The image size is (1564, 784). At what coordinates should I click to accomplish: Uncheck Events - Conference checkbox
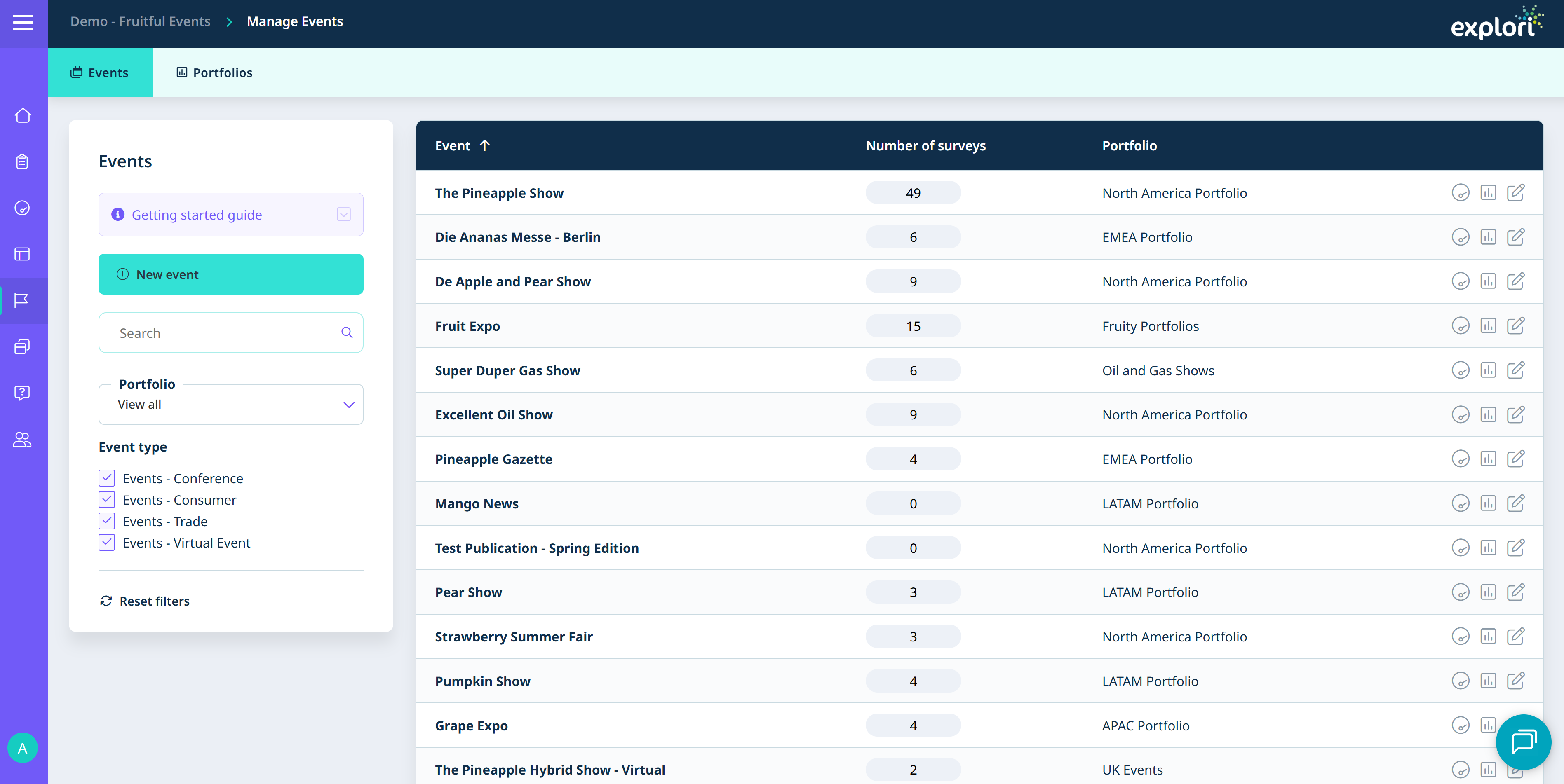tap(107, 478)
